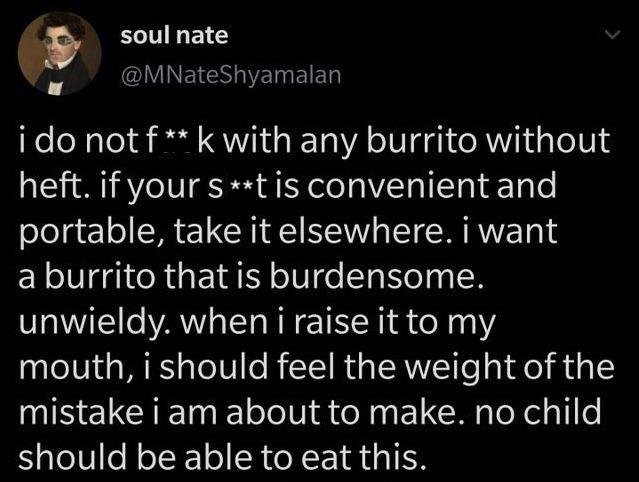639x482 pixels.
Task: Open the soul nate profile picture
Action: click(x=59, y=54)
